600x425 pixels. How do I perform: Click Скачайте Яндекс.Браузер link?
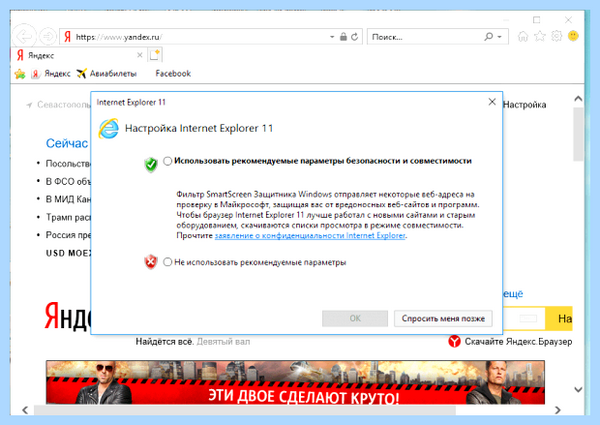518,342
